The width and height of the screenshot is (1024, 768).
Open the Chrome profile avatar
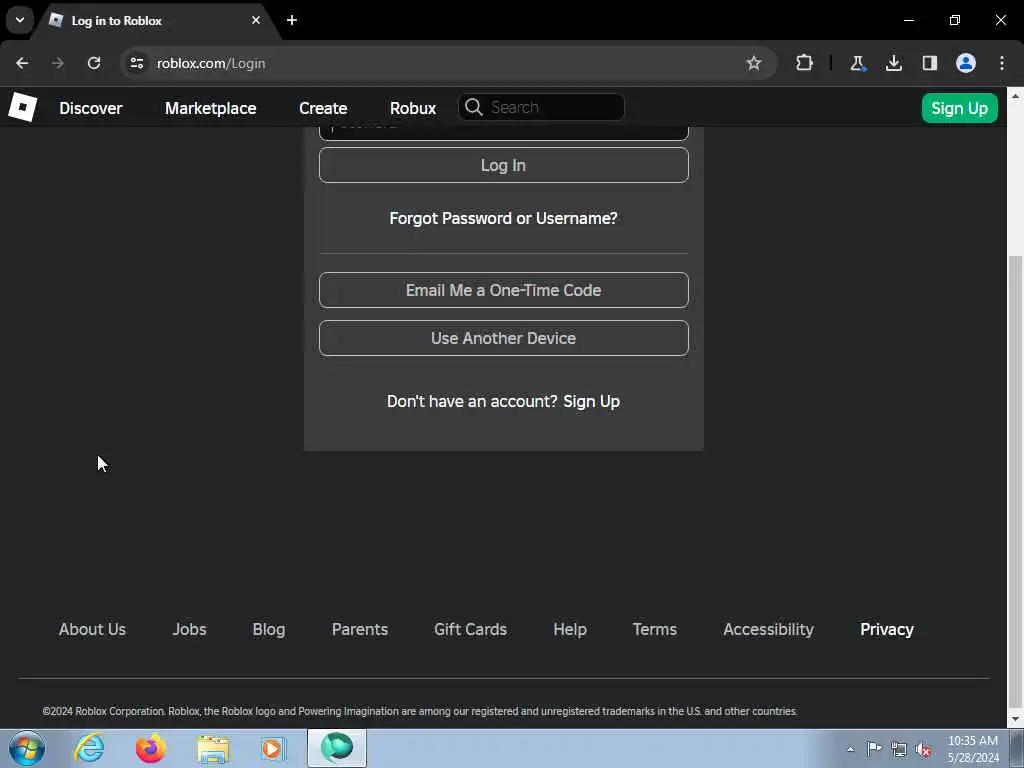click(966, 63)
